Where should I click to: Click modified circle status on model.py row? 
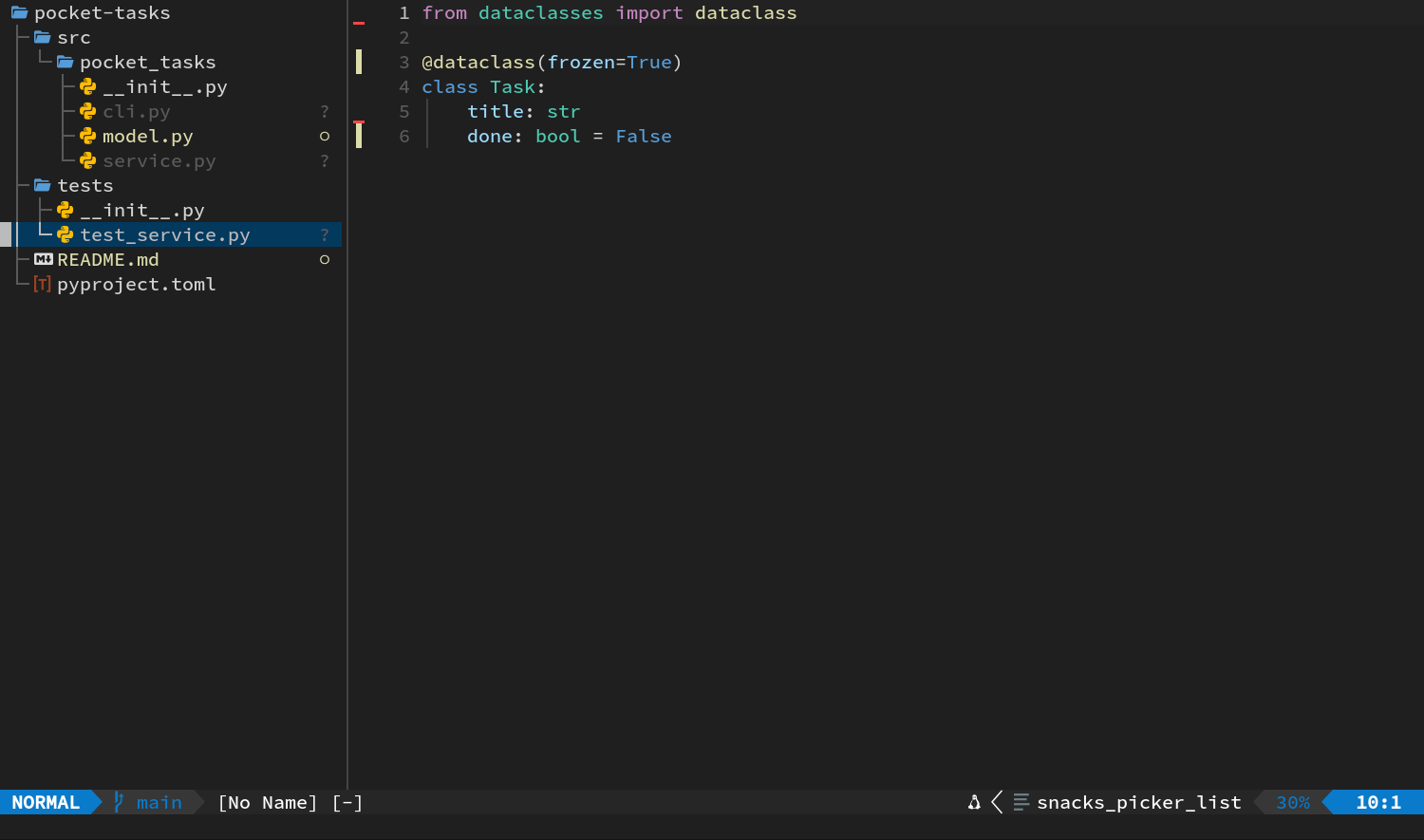(325, 137)
